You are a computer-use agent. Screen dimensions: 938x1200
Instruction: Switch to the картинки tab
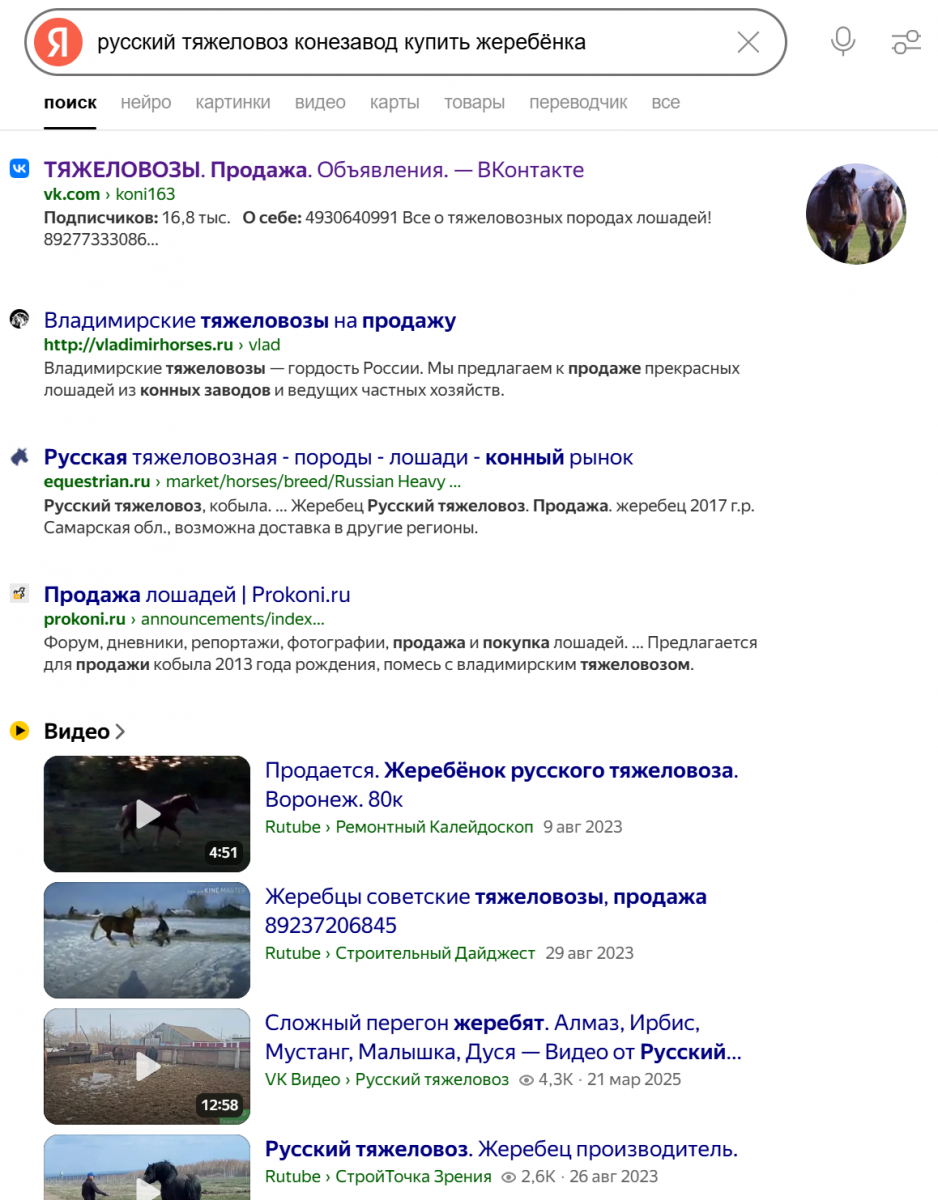click(233, 102)
